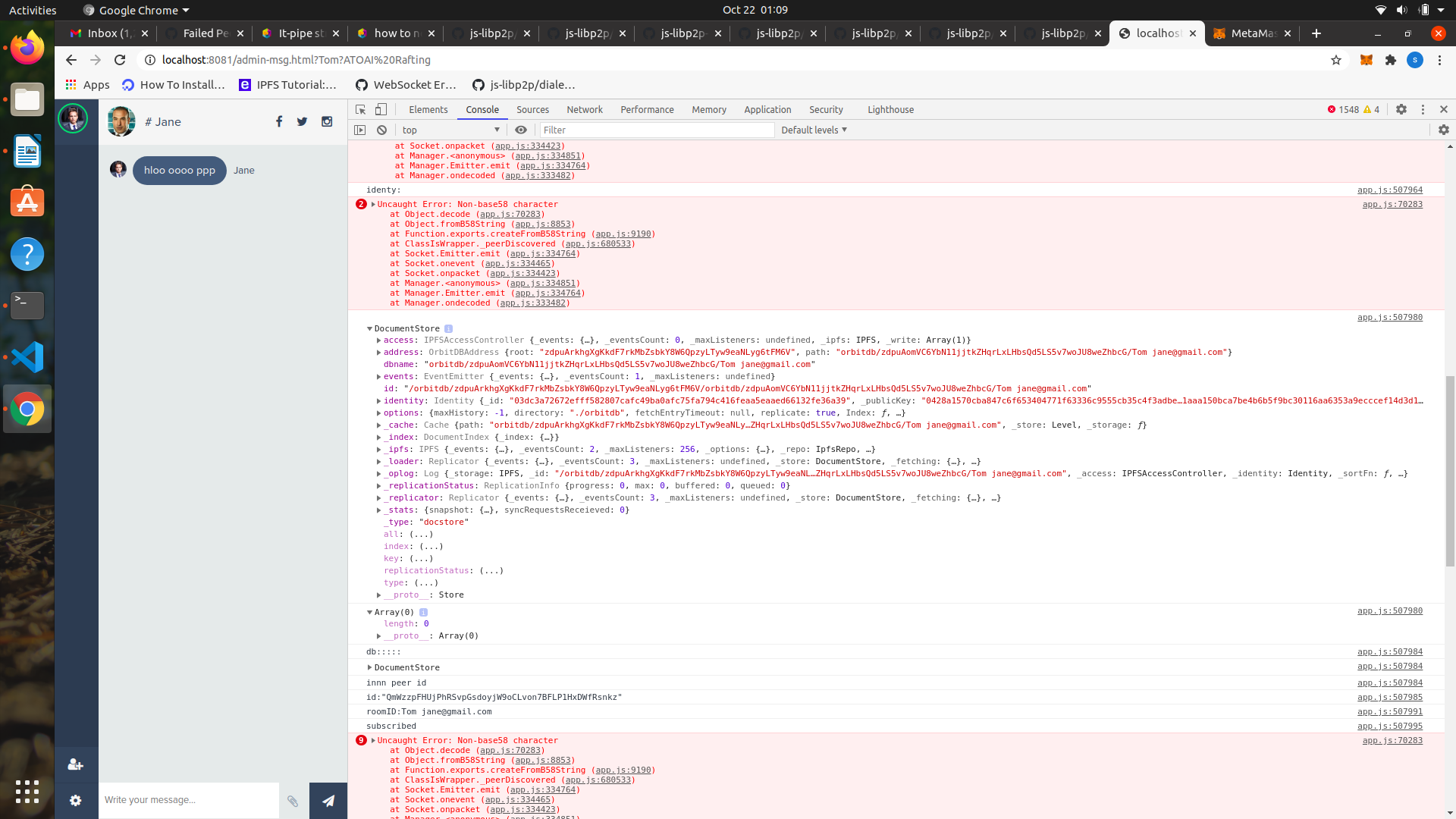Viewport: 1456px width, 819px height.
Task: Click the Instagram icon in chat header
Action: point(327,121)
